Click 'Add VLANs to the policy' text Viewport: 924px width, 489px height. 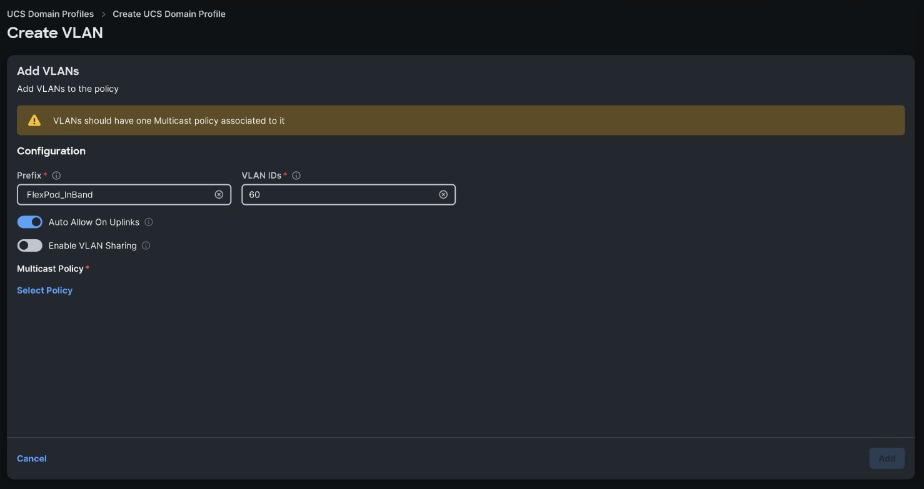point(68,89)
